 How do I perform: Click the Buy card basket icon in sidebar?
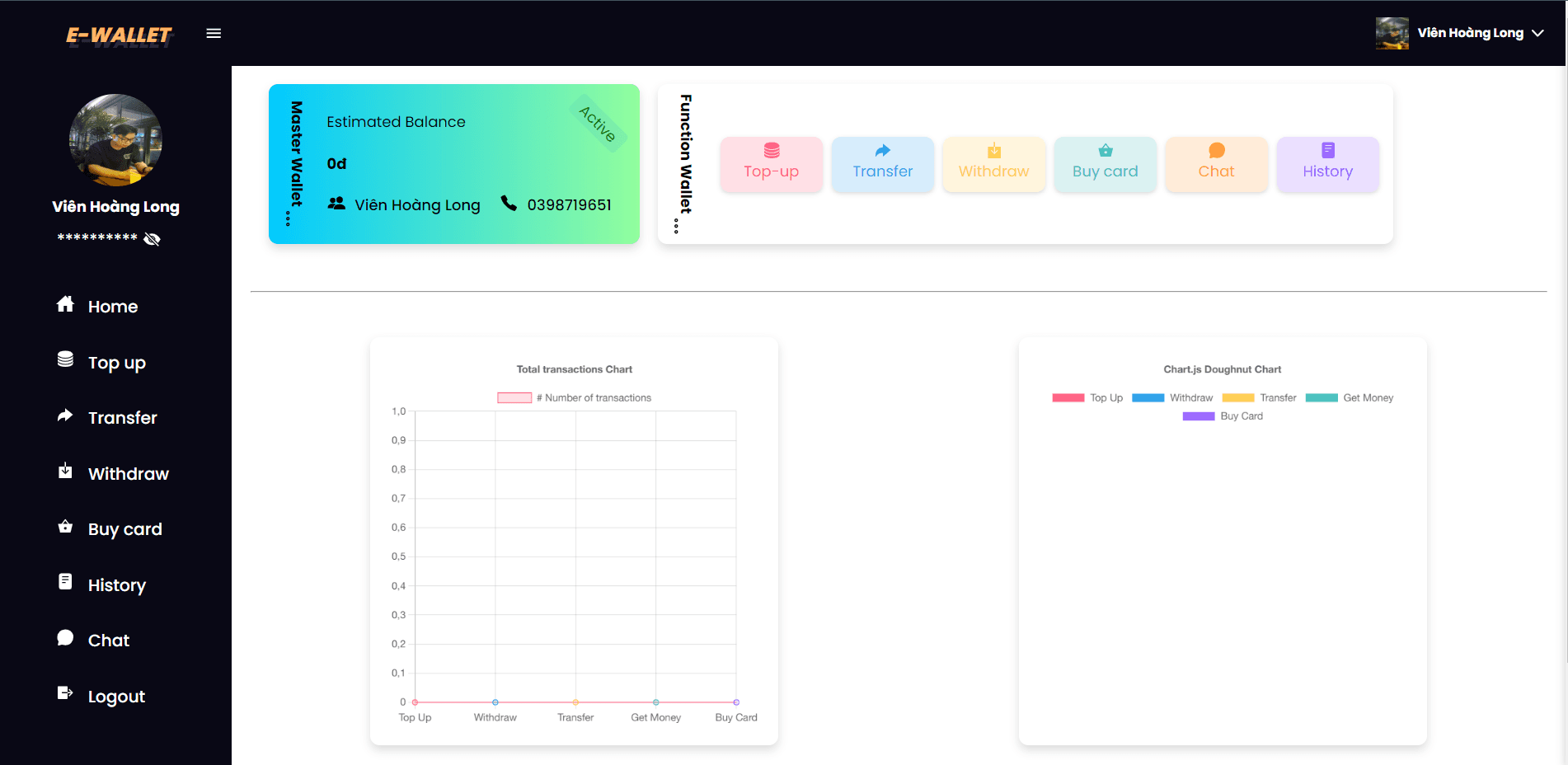[x=65, y=526]
